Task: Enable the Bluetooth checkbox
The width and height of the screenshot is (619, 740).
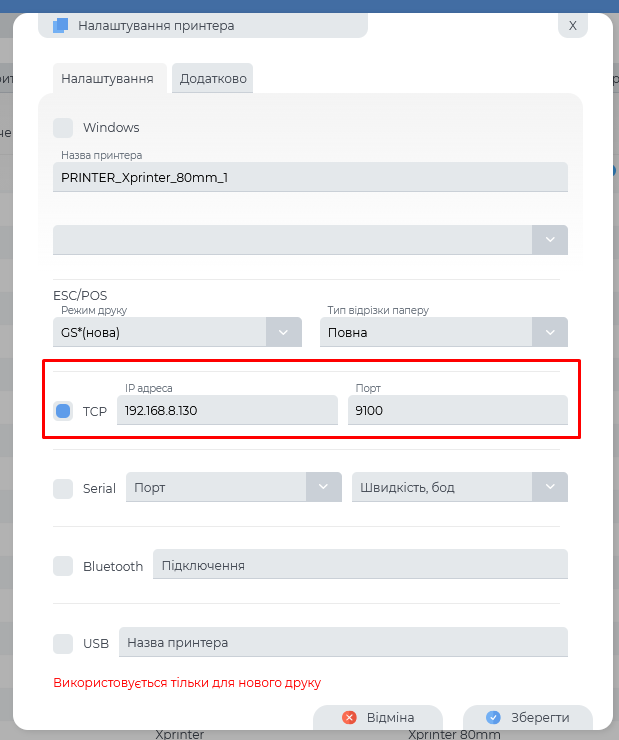Action: (63, 566)
